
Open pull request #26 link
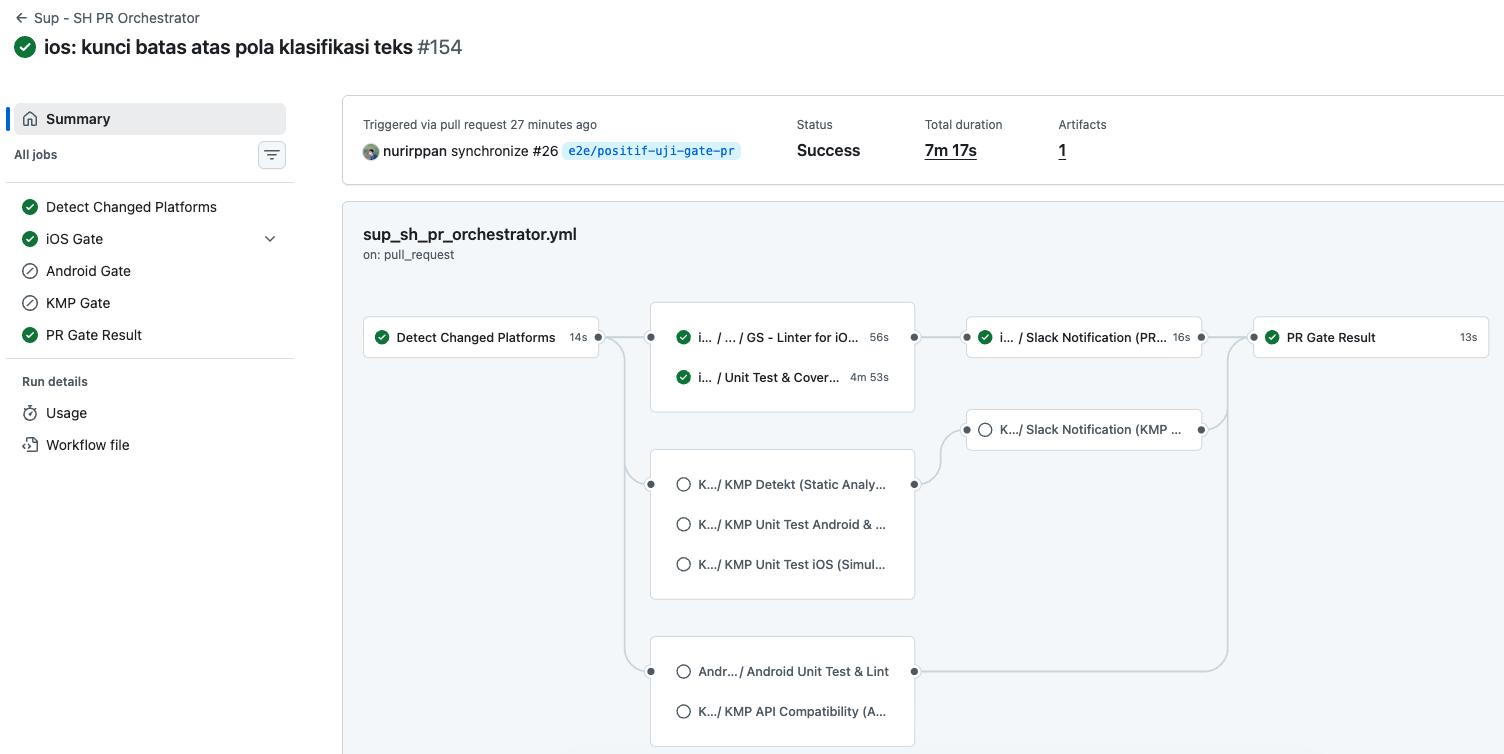click(x=546, y=152)
